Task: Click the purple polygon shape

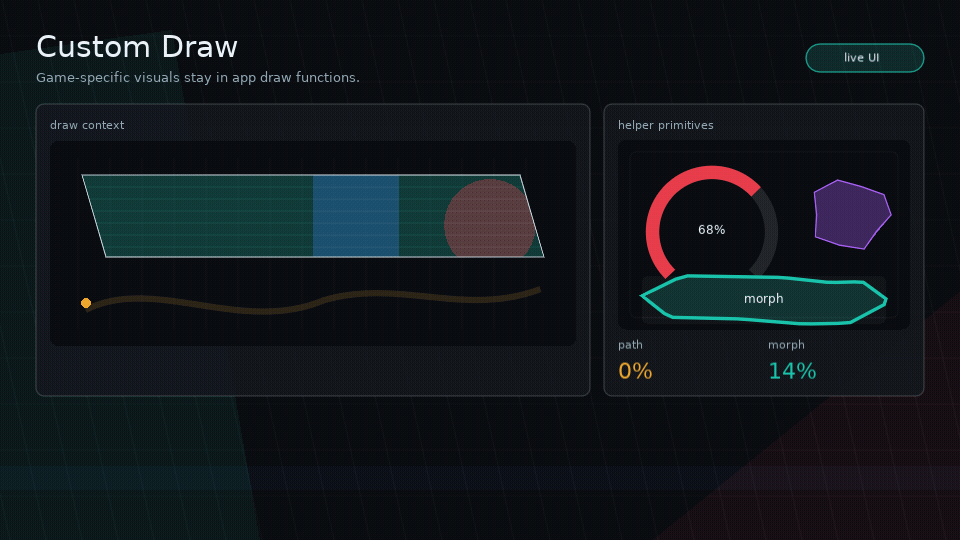Action: (x=852, y=214)
